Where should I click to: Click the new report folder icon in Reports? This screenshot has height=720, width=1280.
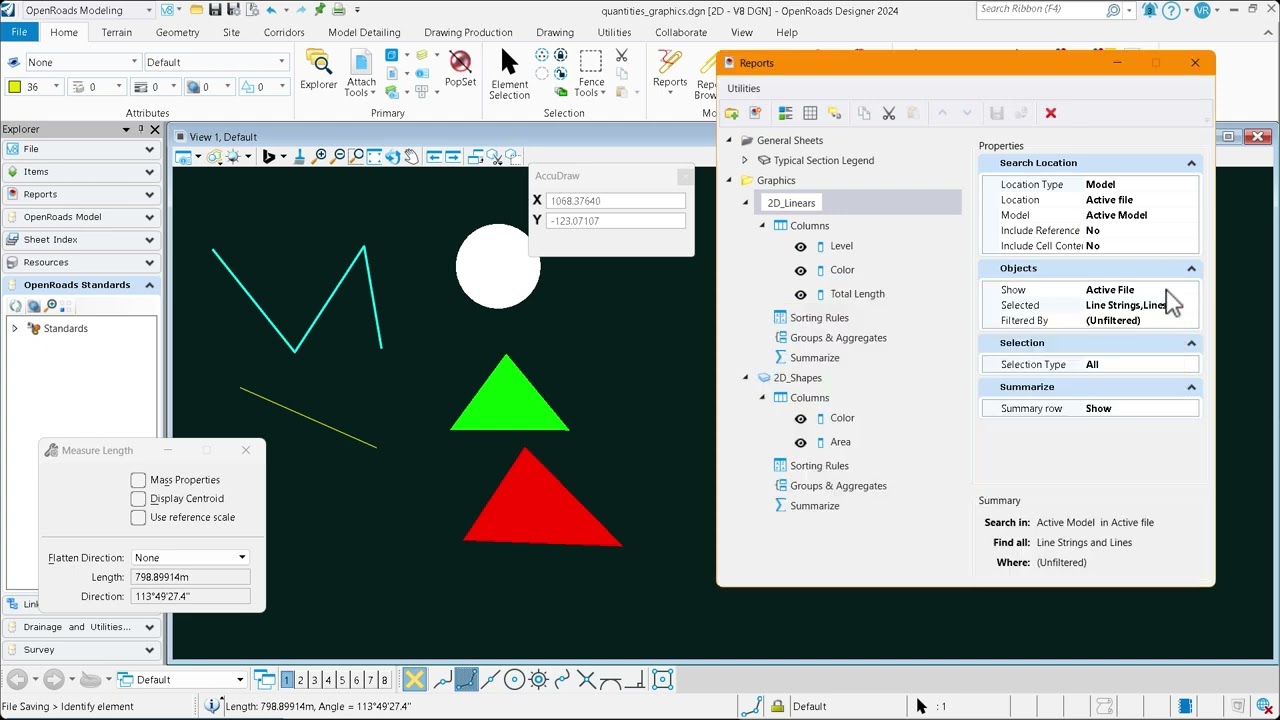point(731,113)
